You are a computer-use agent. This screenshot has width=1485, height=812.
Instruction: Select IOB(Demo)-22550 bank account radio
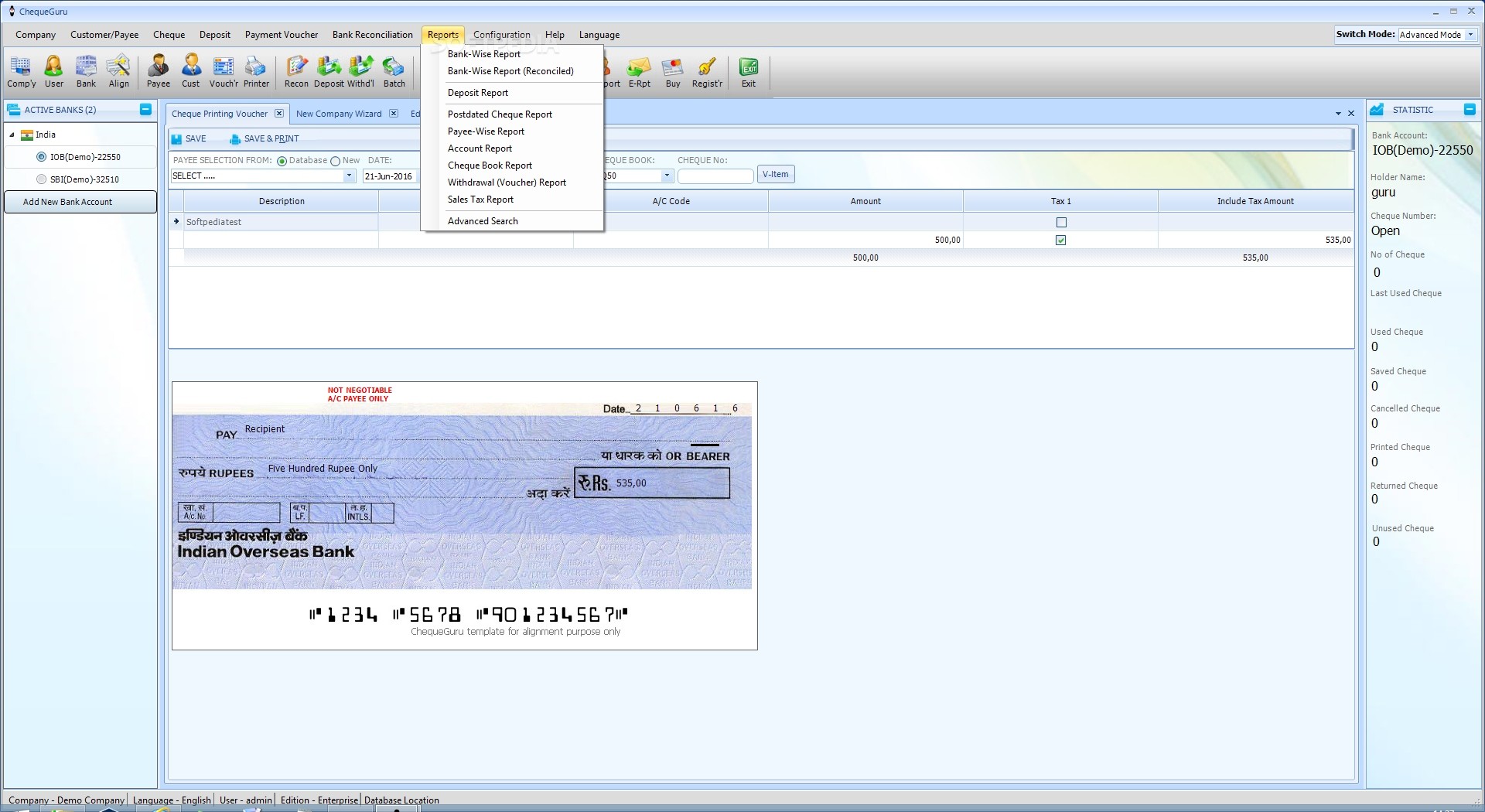coord(42,157)
